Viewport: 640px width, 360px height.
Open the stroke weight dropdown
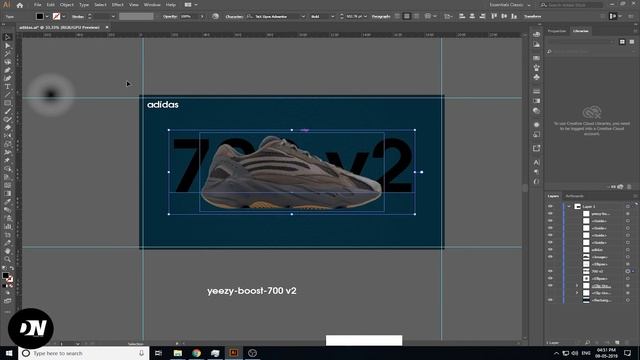point(113,16)
